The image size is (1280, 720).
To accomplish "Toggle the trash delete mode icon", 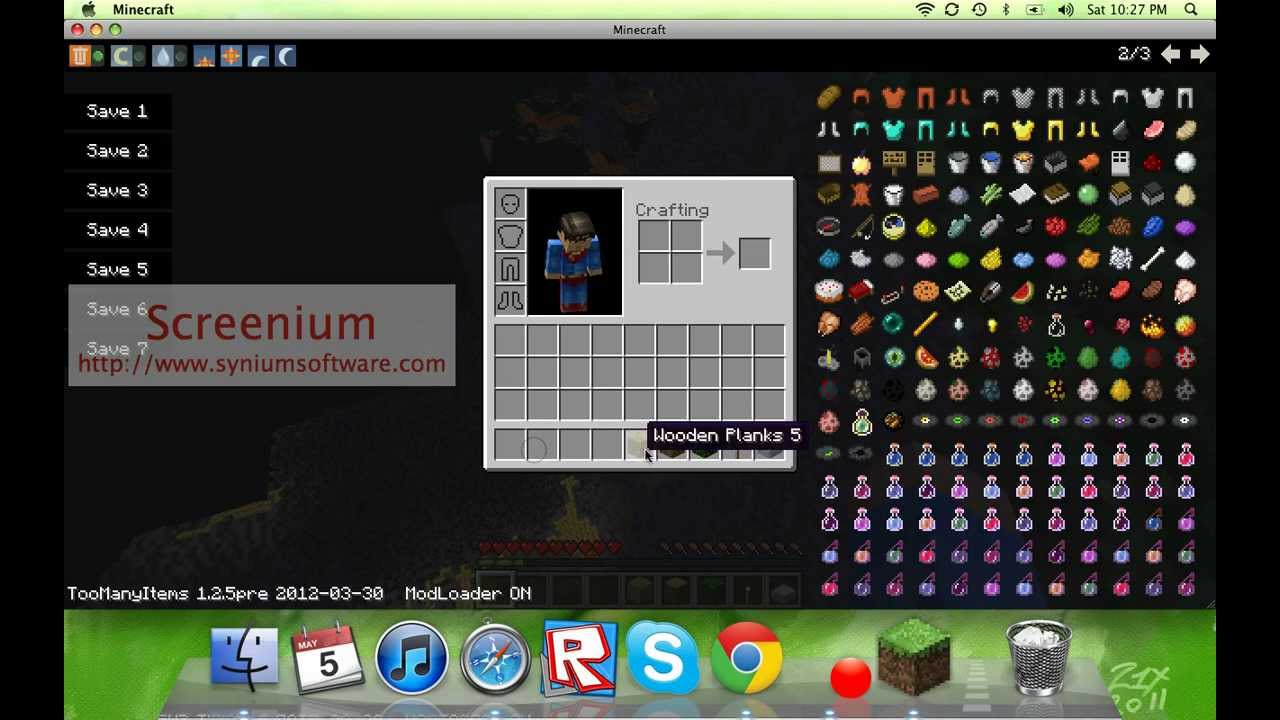I will pyautogui.click(x=80, y=56).
